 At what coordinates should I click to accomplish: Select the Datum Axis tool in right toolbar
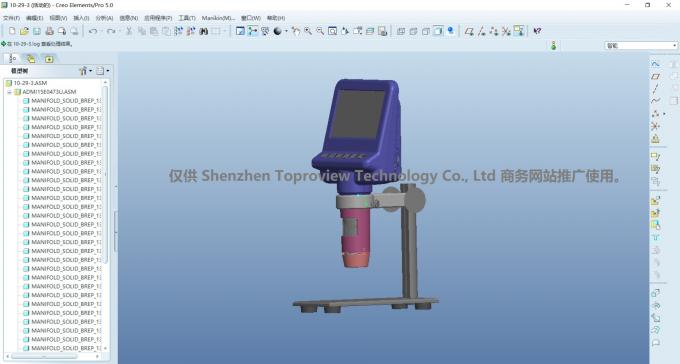(x=655, y=89)
